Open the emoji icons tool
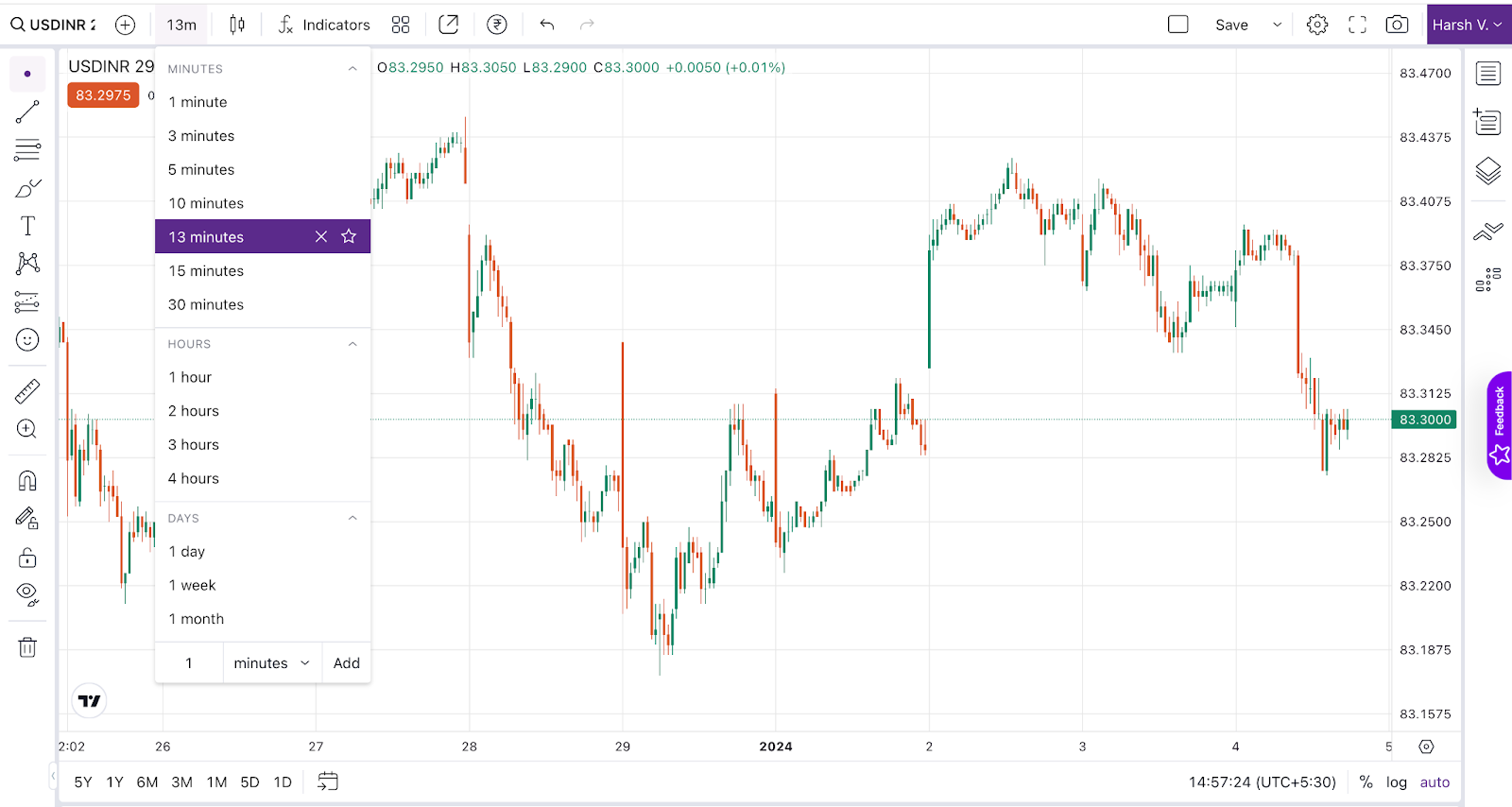The image size is (1512, 807). point(27,340)
